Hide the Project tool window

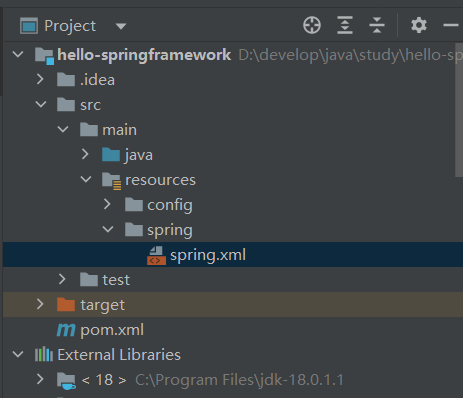(451, 25)
